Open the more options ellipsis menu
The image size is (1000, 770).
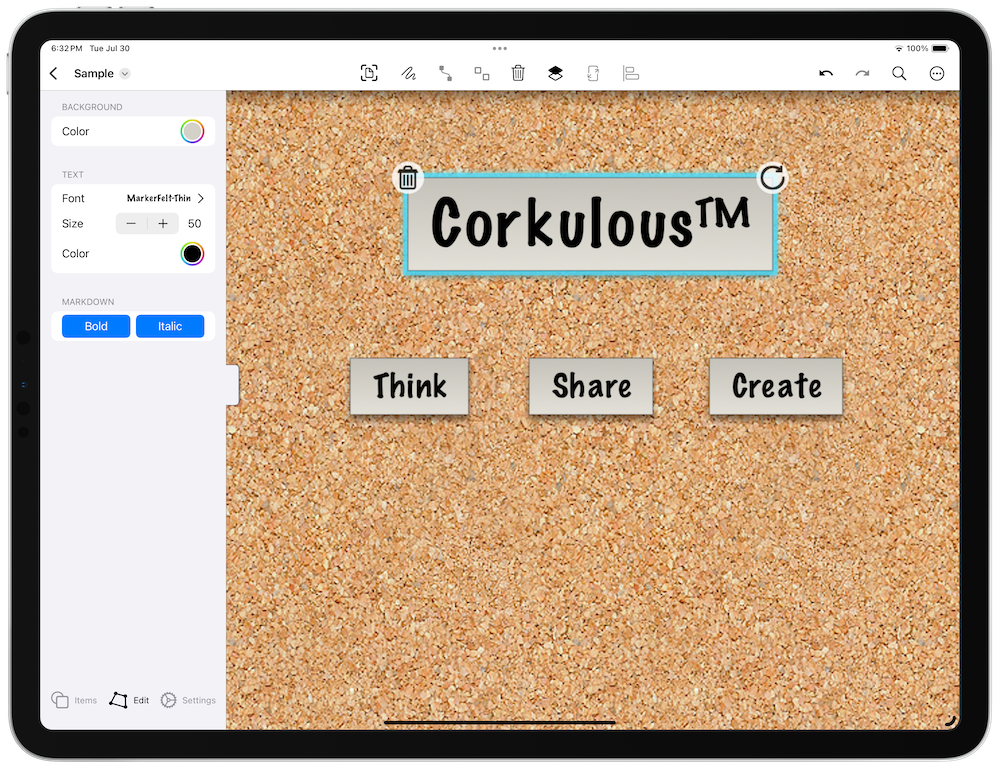pos(936,73)
